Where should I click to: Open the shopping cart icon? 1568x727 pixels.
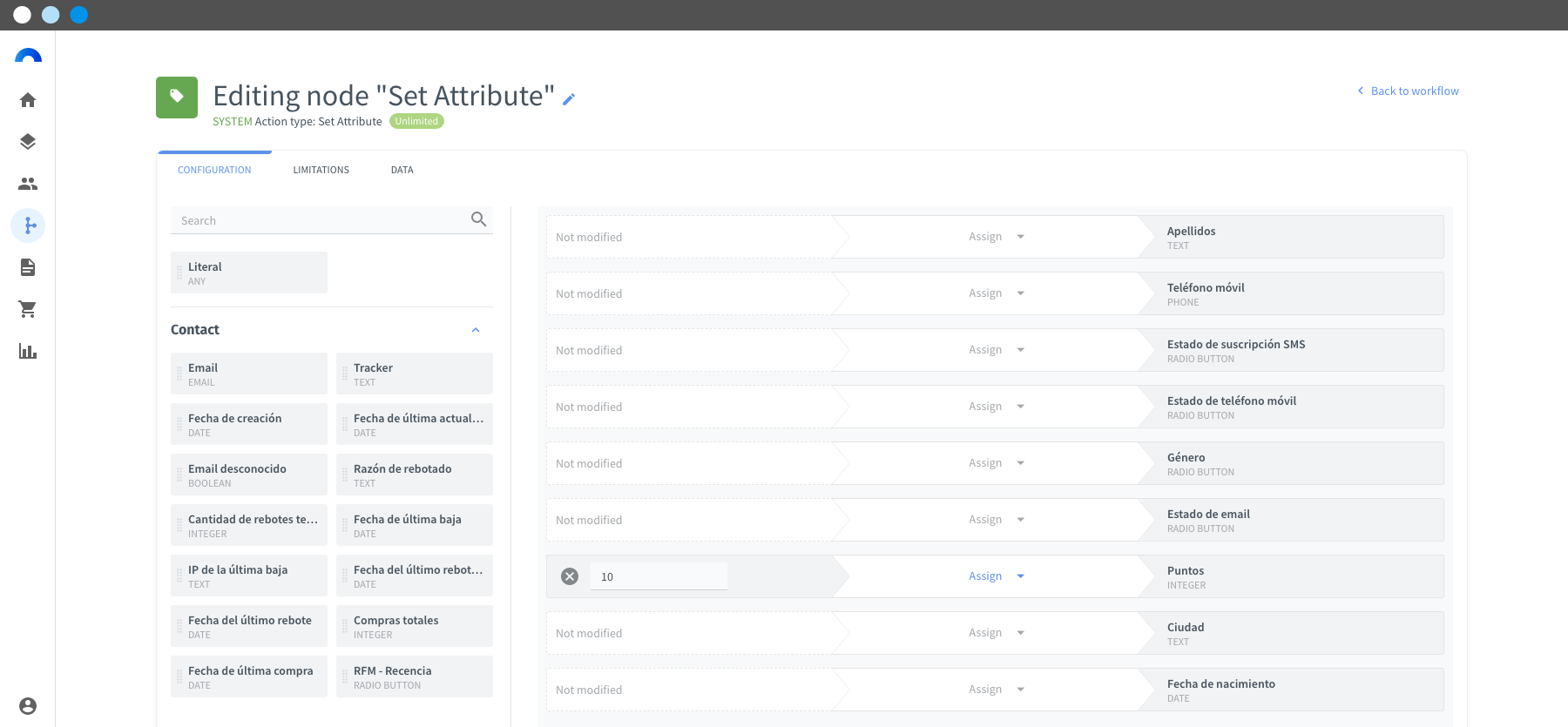28,309
